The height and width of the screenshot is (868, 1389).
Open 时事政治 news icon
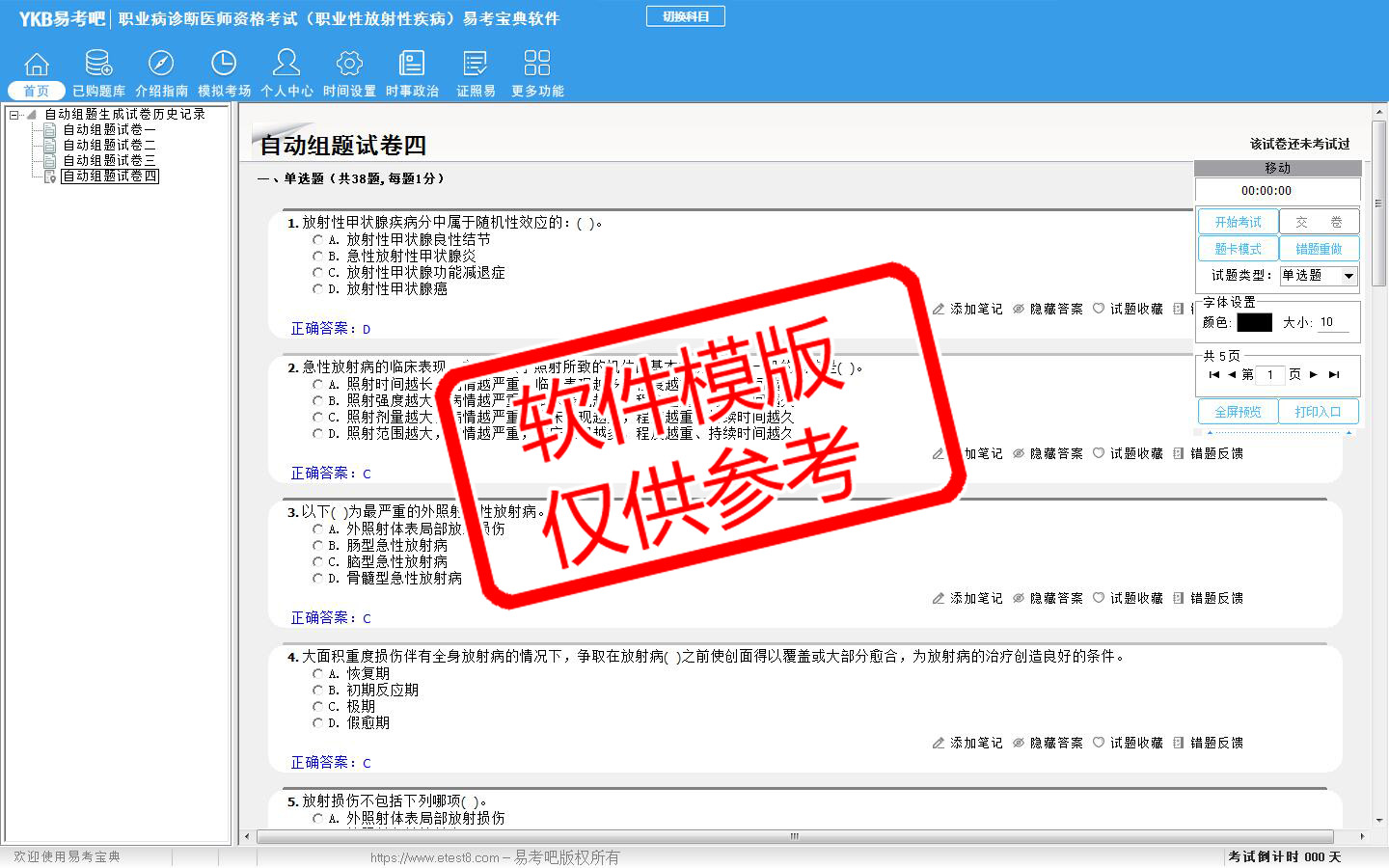click(x=412, y=64)
